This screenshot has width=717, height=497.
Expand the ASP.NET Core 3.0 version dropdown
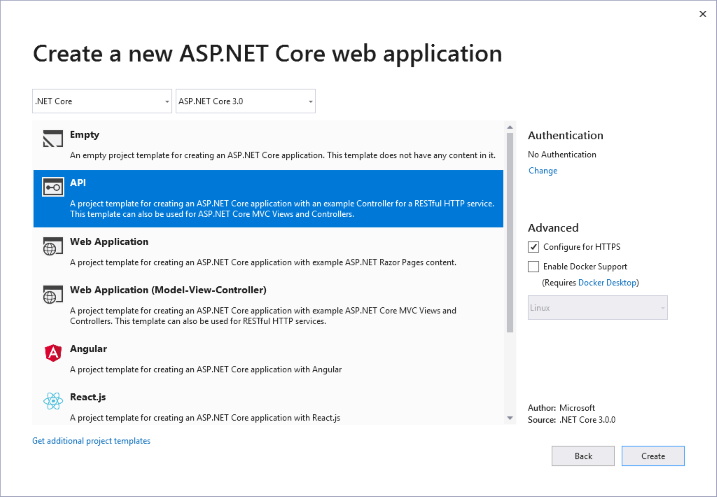pos(245,101)
